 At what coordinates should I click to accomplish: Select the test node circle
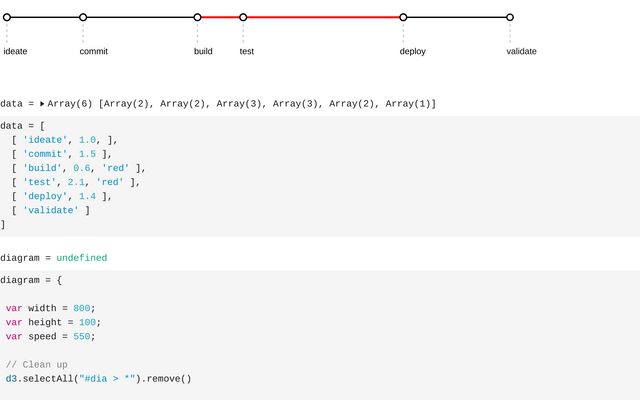[x=243, y=17]
